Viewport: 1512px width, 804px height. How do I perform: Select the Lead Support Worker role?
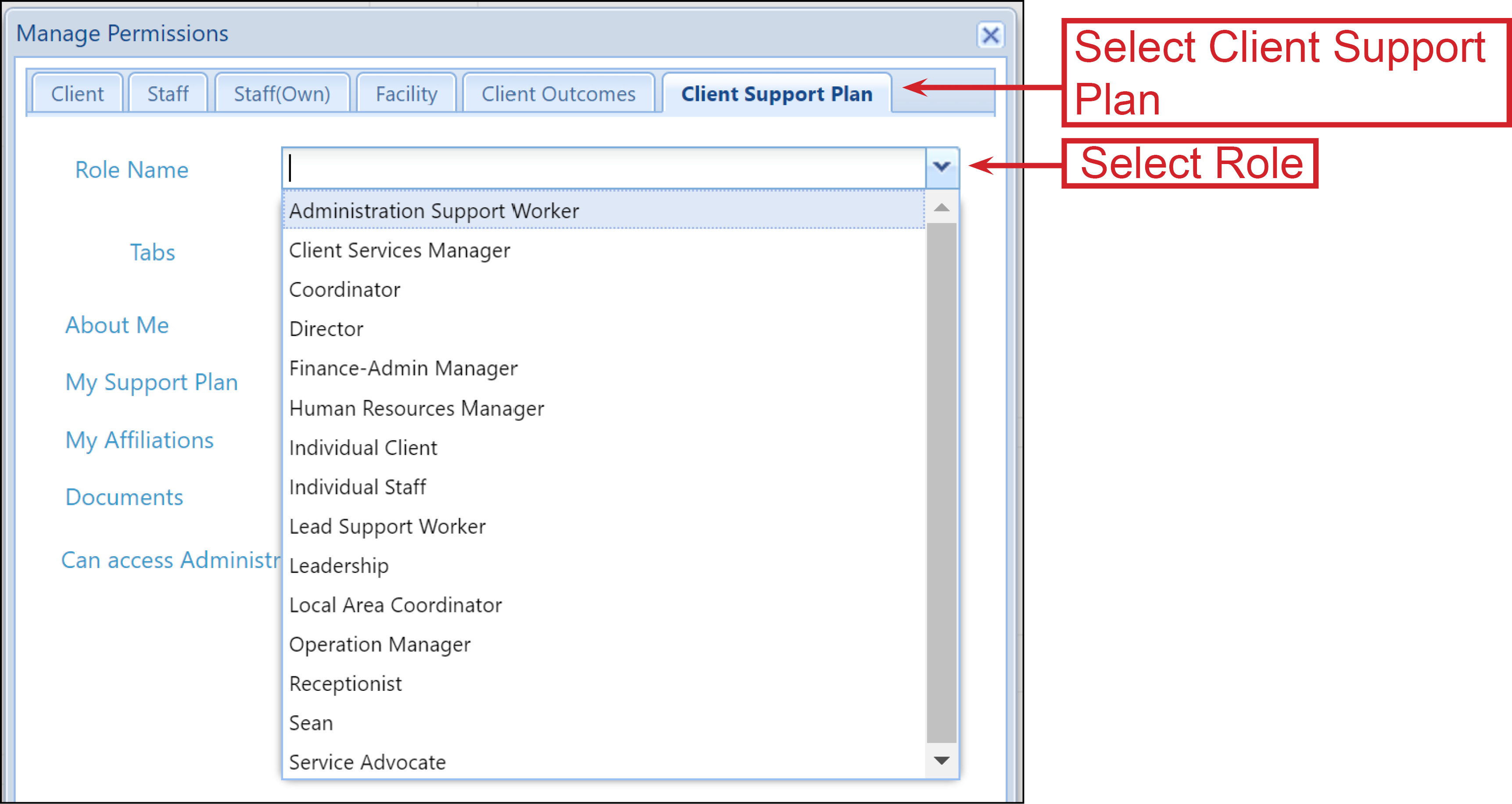point(387,526)
